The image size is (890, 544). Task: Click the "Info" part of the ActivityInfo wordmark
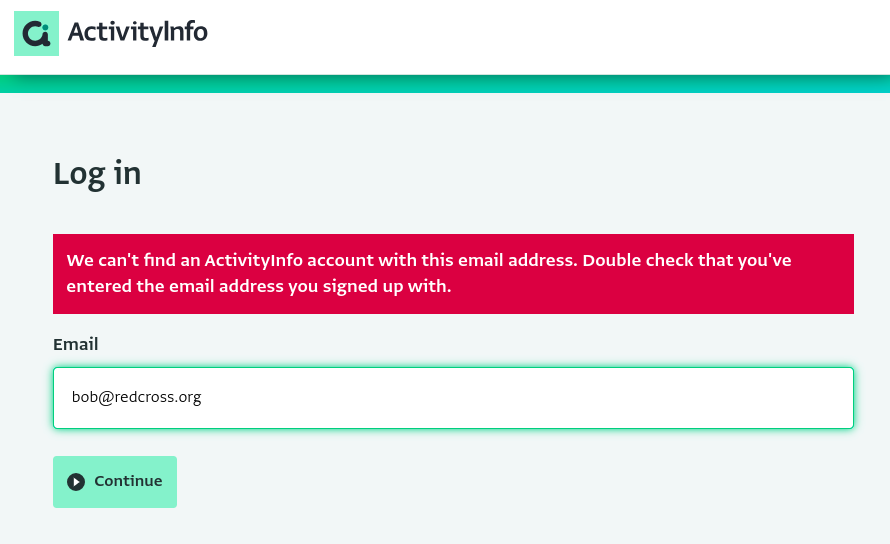[x=184, y=31]
